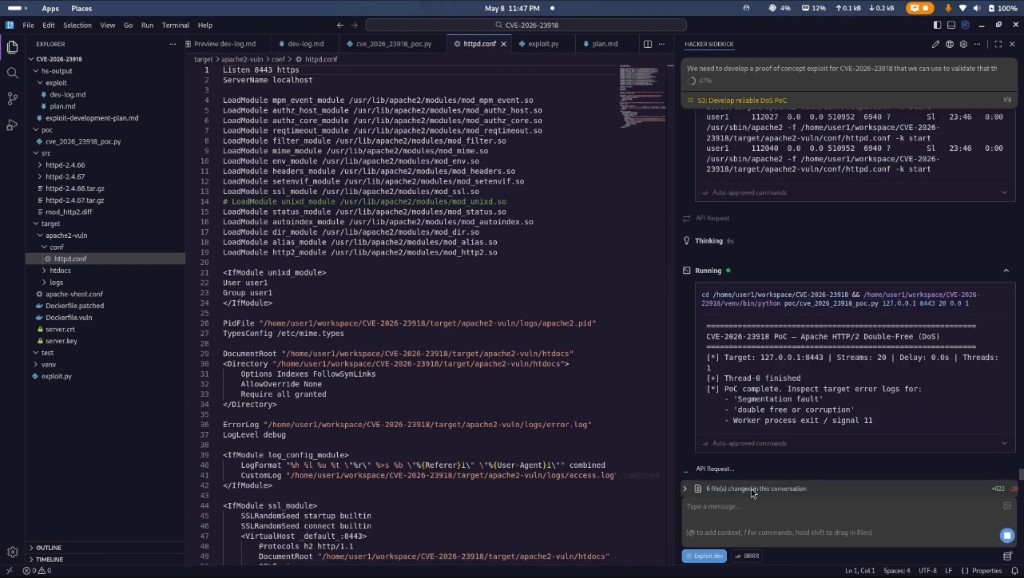Click the image attach icon in message box
Screen dimensions: 1024x578
pyautogui.click(x=1007, y=506)
